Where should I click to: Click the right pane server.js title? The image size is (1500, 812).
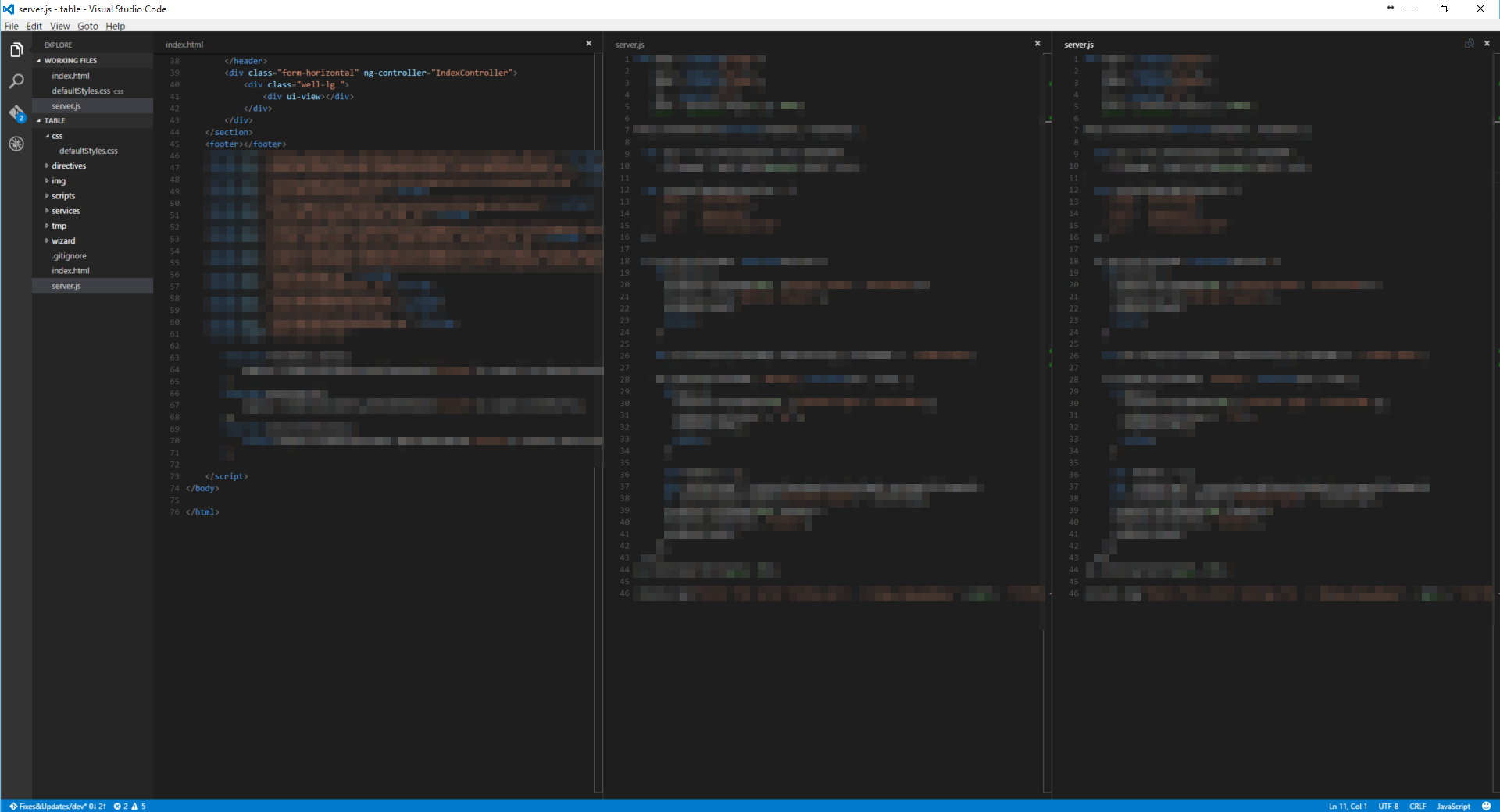pyautogui.click(x=1079, y=45)
